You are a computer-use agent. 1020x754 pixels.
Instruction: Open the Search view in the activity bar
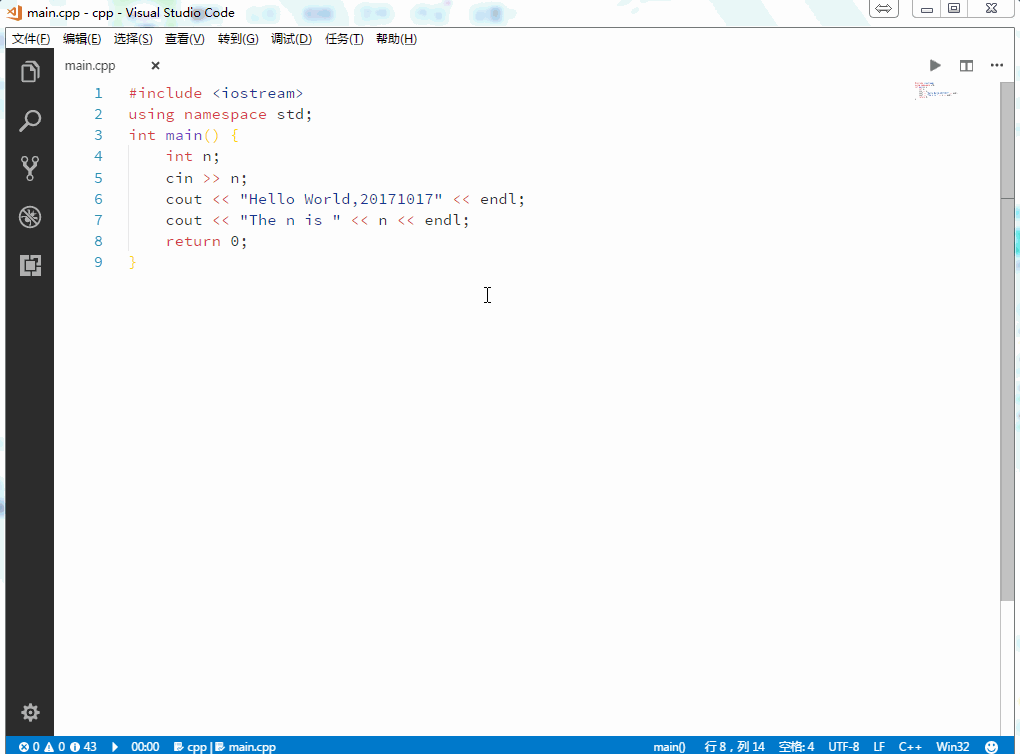pyautogui.click(x=30, y=120)
